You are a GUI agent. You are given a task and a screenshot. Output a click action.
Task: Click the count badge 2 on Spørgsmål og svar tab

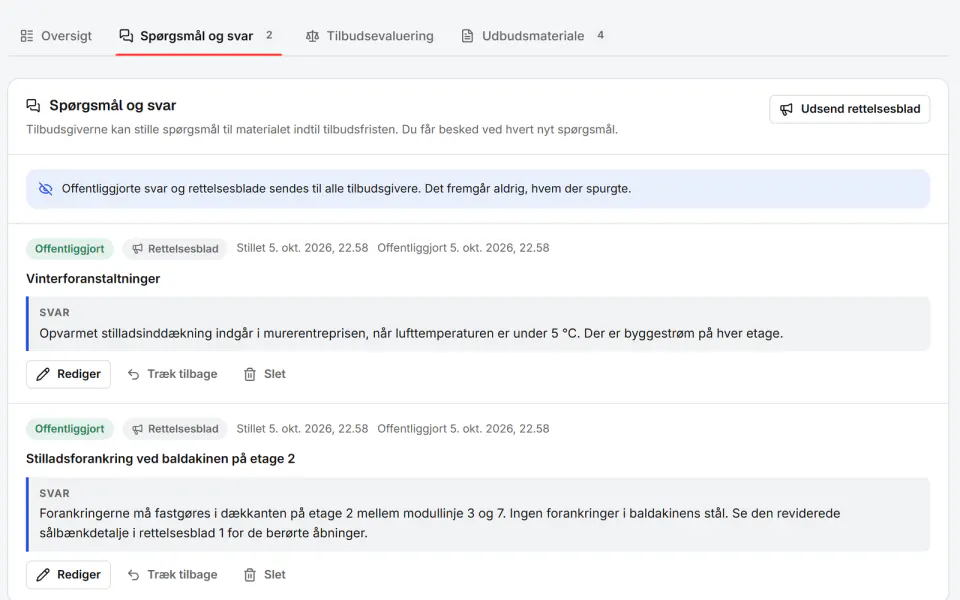point(269,36)
